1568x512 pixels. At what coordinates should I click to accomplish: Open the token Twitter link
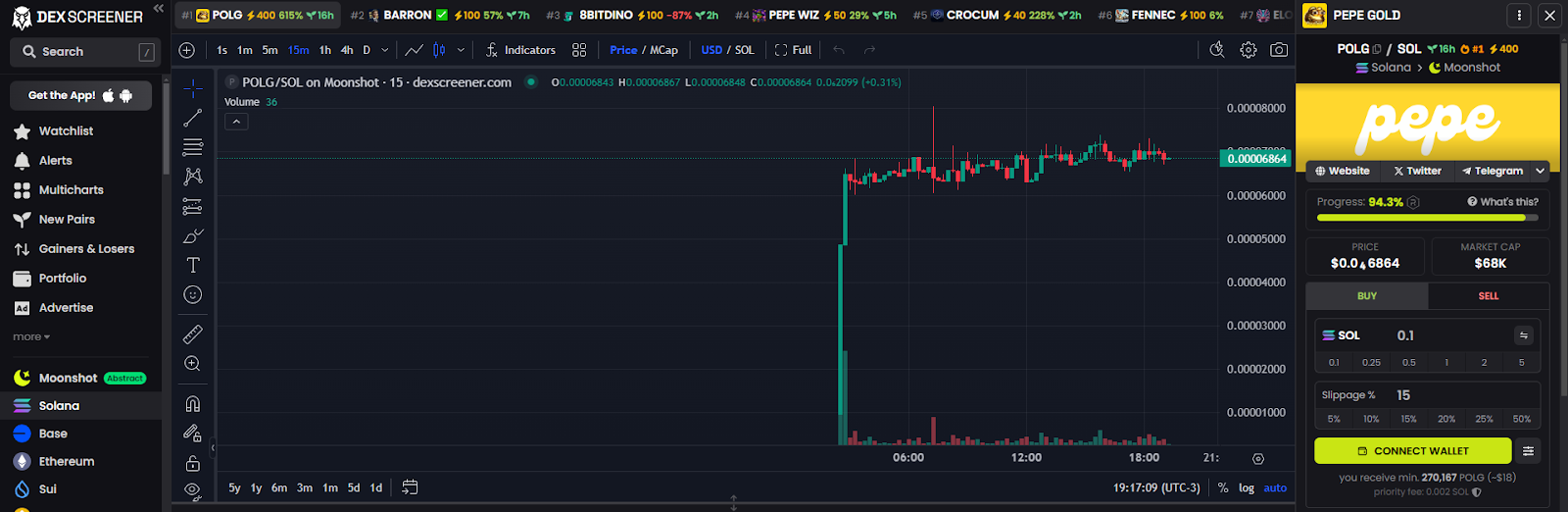(x=1418, y=171)
